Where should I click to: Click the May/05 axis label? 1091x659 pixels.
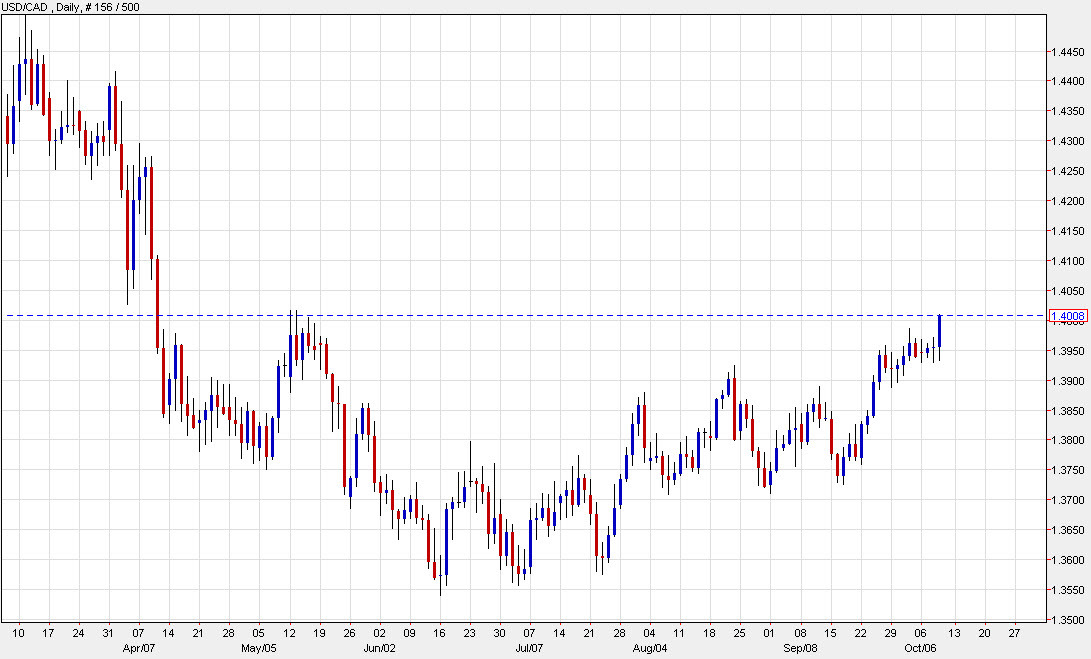[260, 646]
